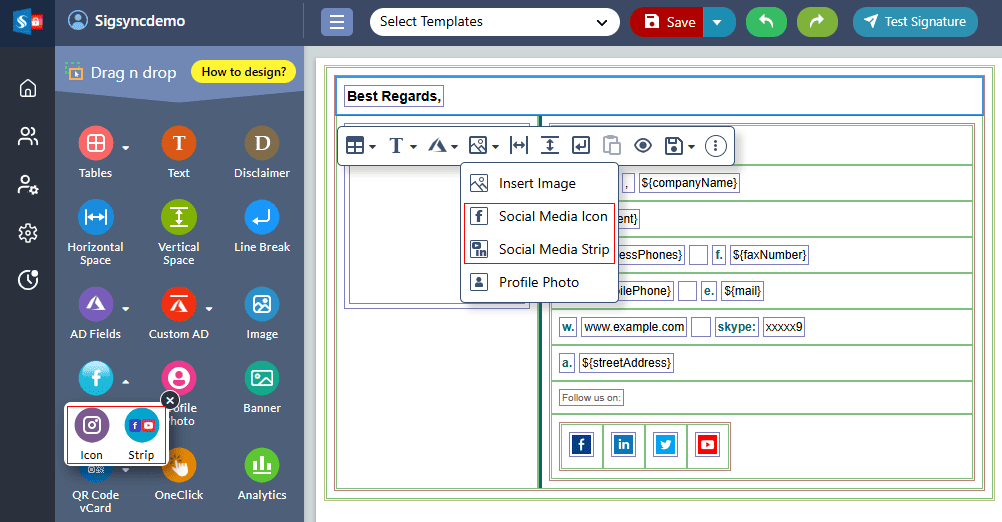This screenshot has width=1002, height=522.
Task: Toggle the hamburger menu button
Action: (x=337, y=22)
